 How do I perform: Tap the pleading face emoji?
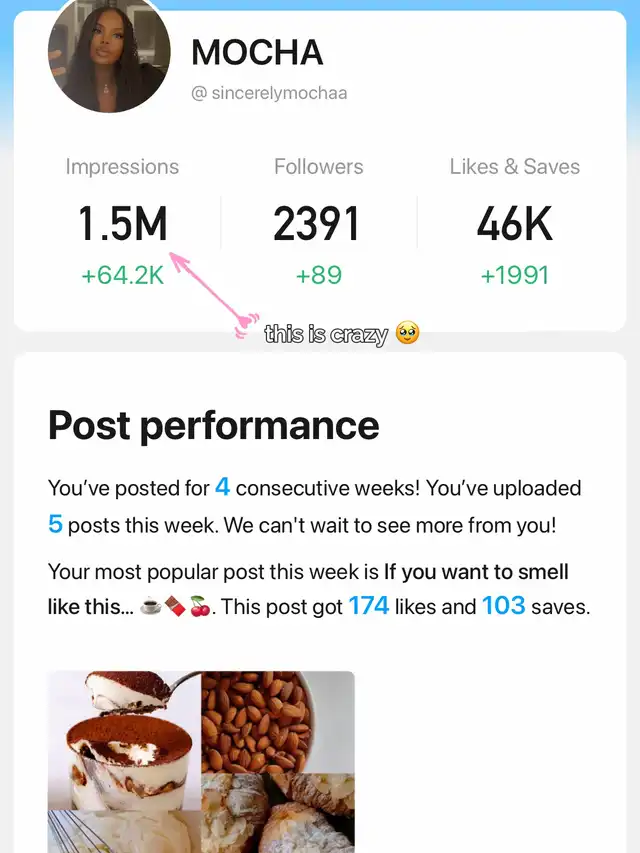coord(407,333)
